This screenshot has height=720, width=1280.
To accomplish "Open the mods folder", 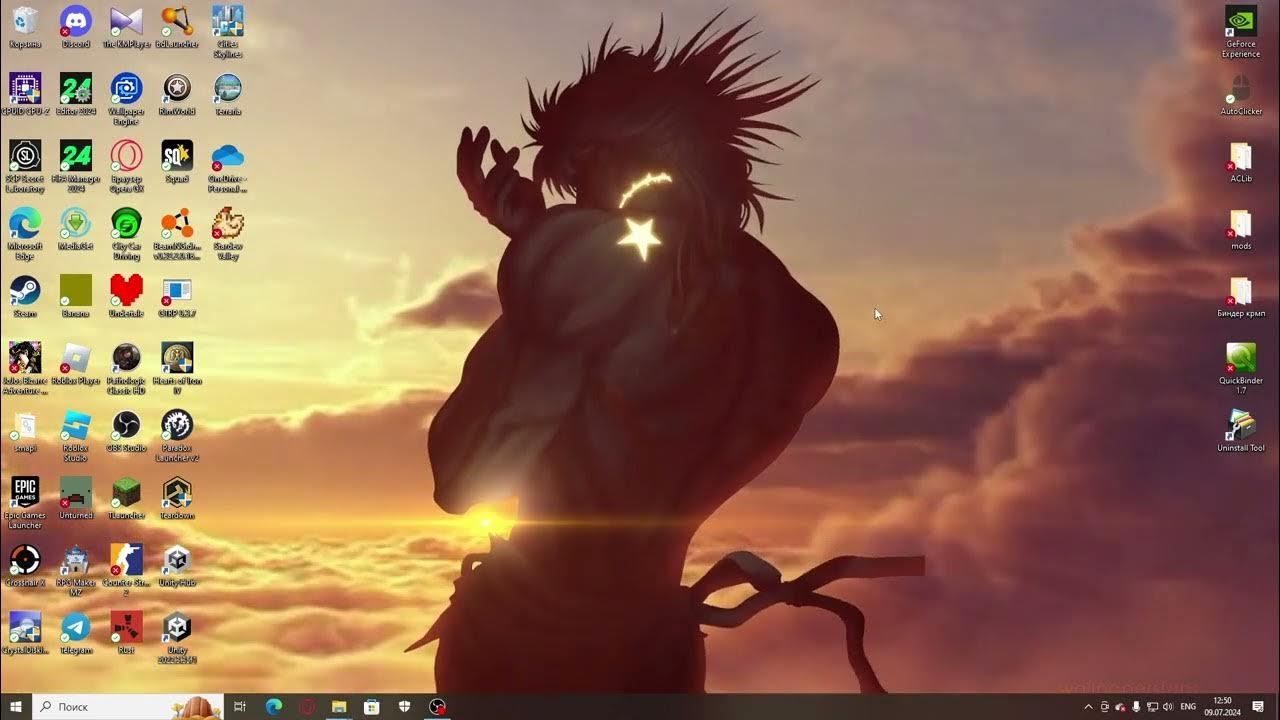I will (x=1241, y=228).
